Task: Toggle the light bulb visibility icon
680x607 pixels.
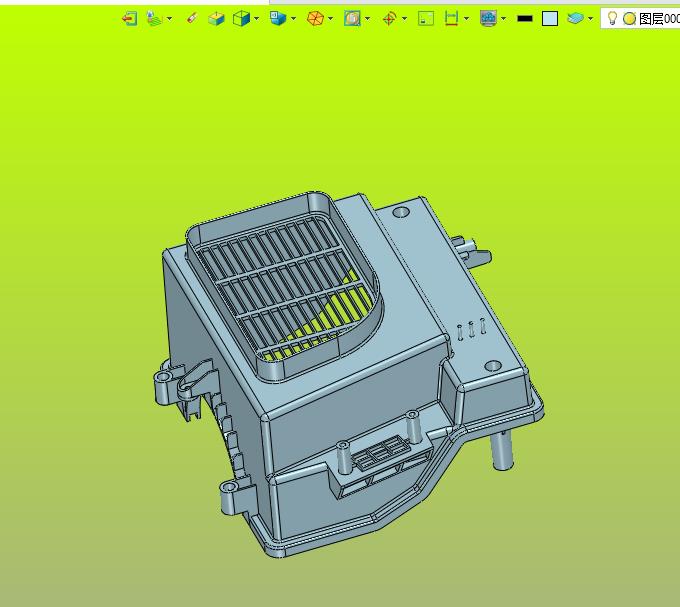Action: pos(612,19)
